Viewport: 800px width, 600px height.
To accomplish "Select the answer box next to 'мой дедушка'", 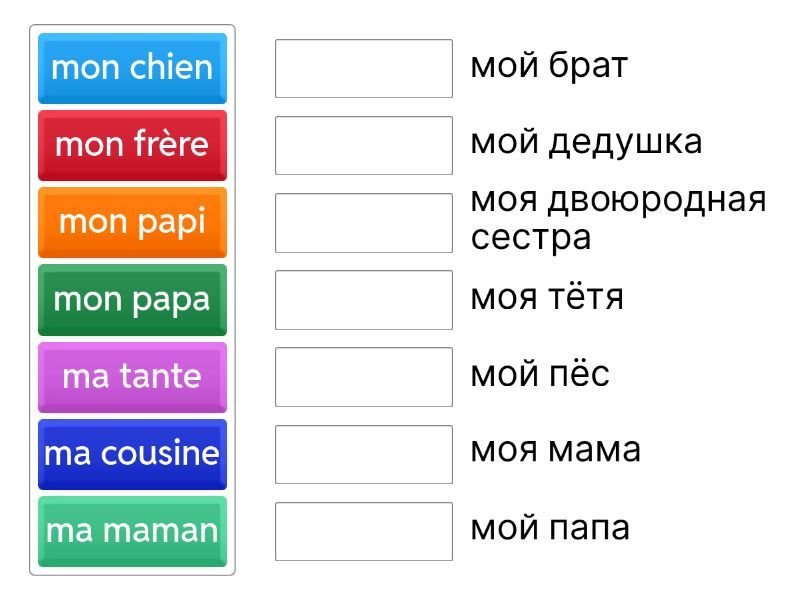I will (x=364, y=145).
